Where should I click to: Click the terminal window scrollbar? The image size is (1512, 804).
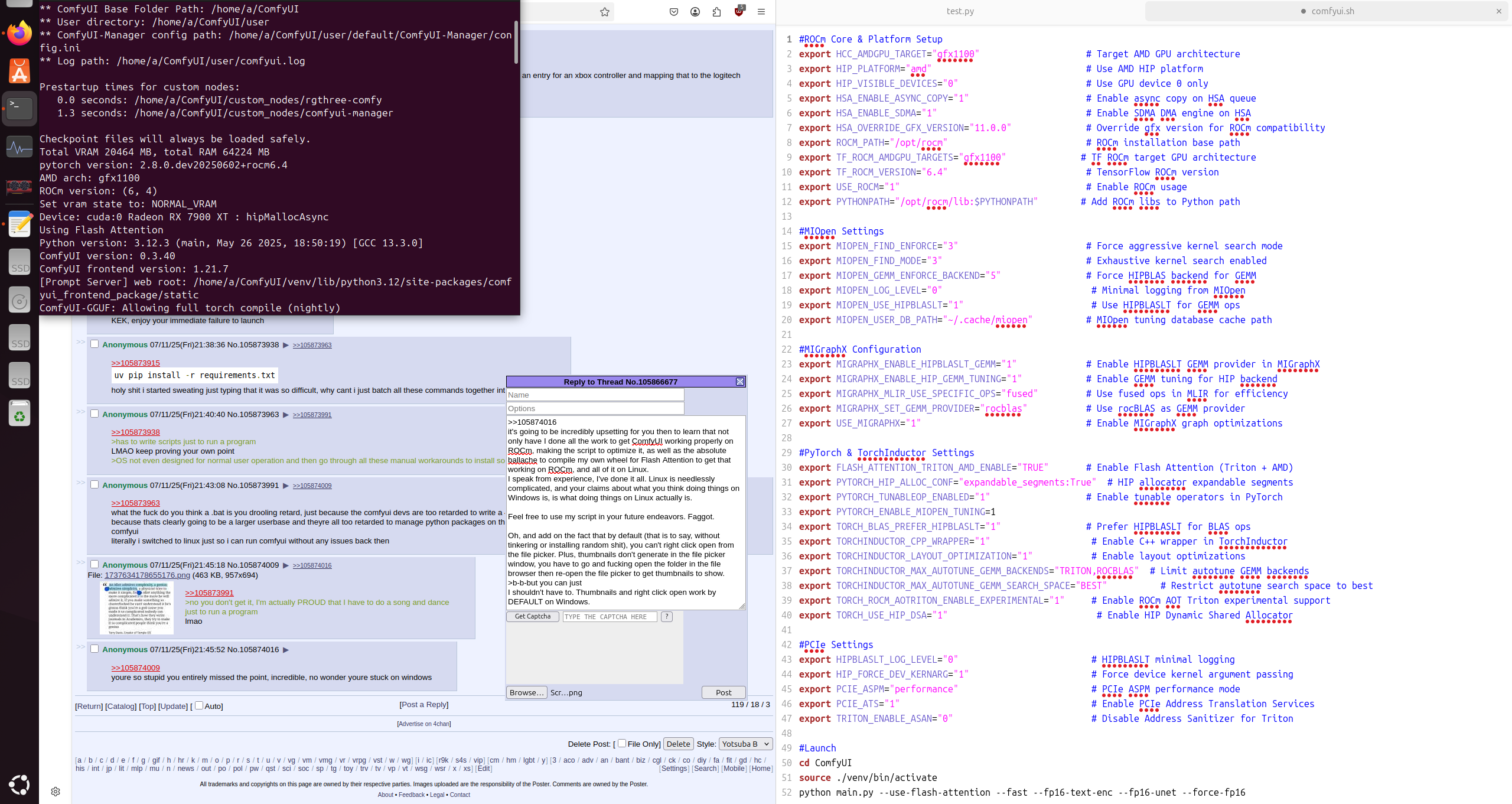coord(516,41)
